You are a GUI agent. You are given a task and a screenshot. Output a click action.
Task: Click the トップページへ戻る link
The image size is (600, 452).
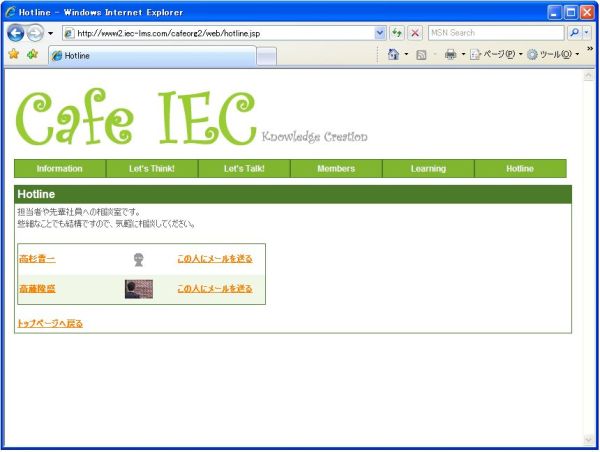pos(50,324)
